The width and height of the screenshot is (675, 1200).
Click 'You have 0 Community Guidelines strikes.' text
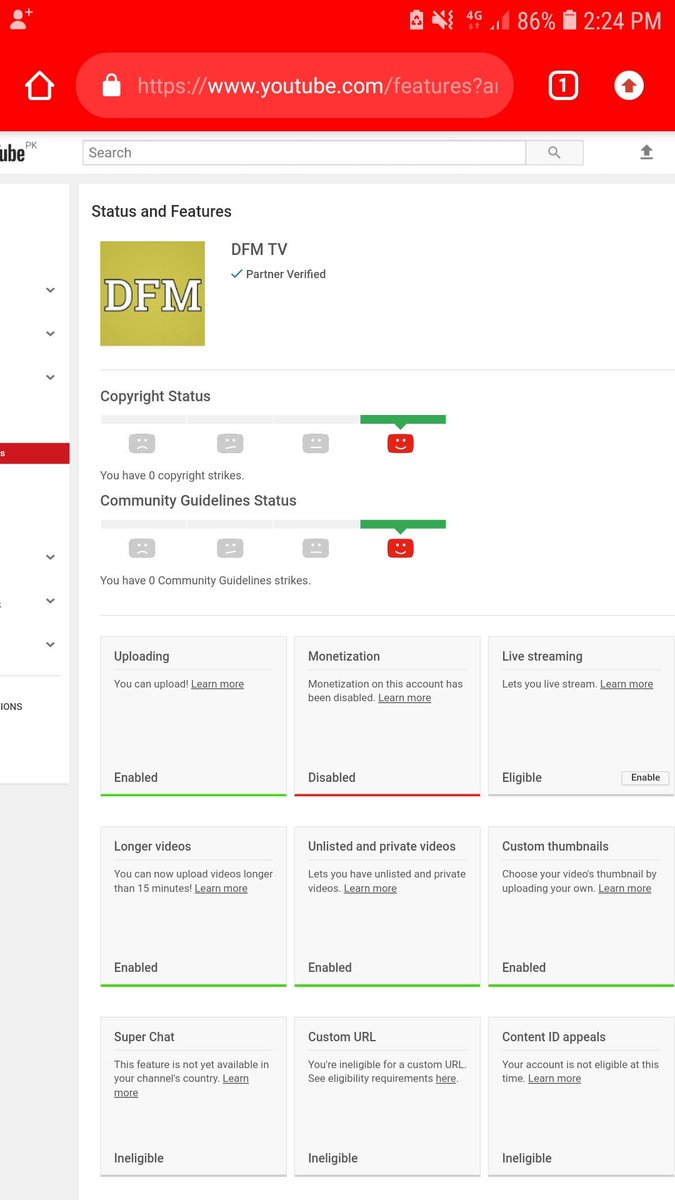[x=205, y=580]
